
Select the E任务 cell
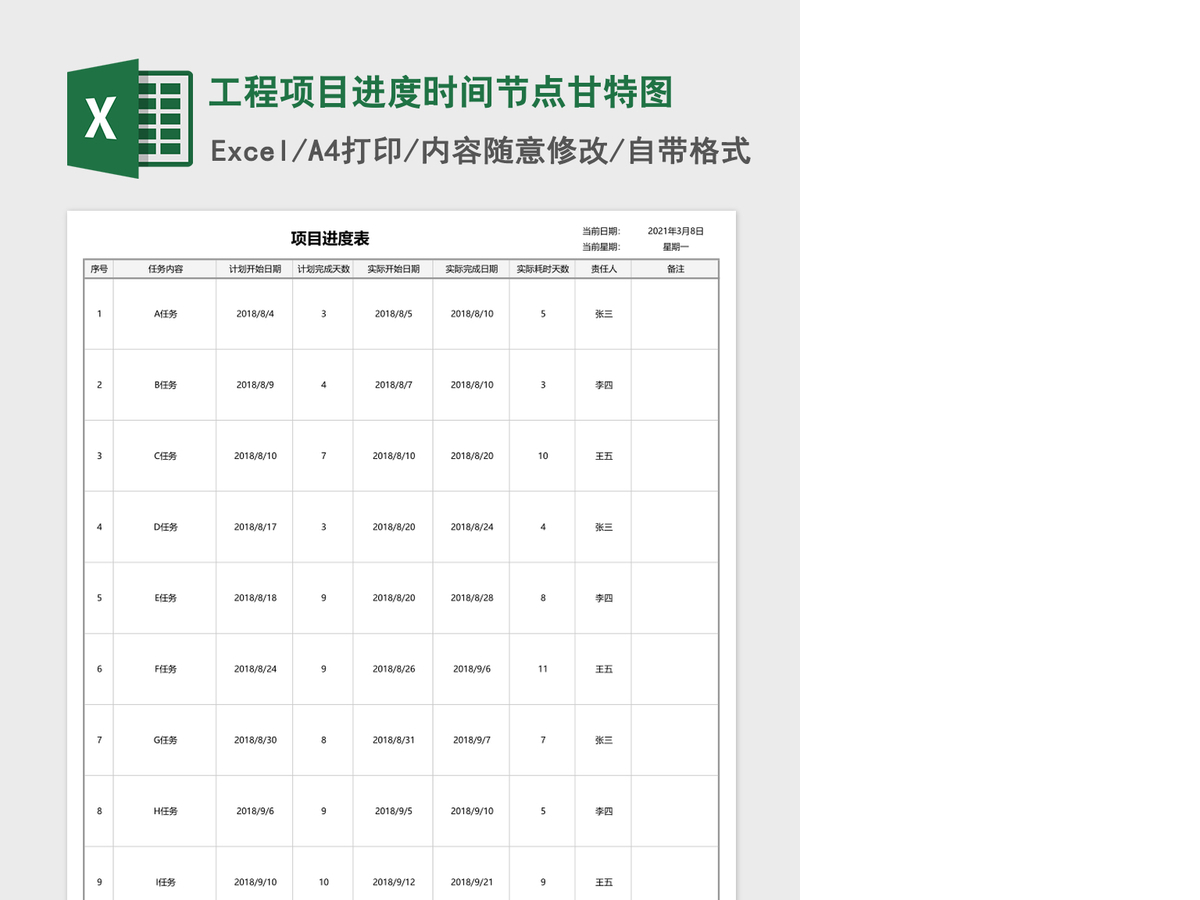[165, 598]
